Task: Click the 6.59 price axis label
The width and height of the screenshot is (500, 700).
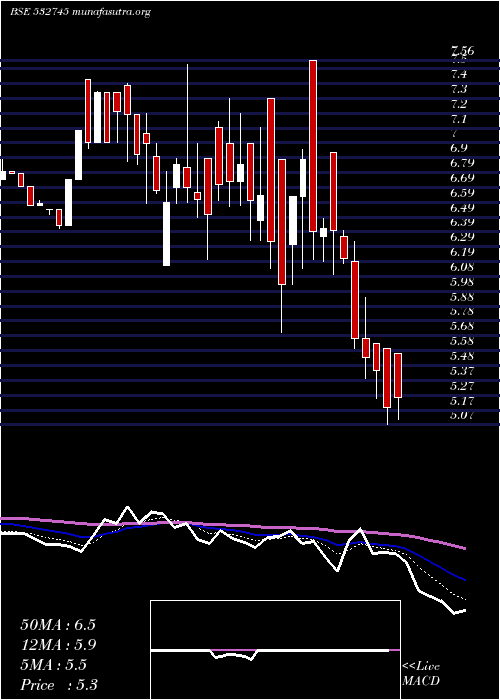Action: (x=462, y=193)
